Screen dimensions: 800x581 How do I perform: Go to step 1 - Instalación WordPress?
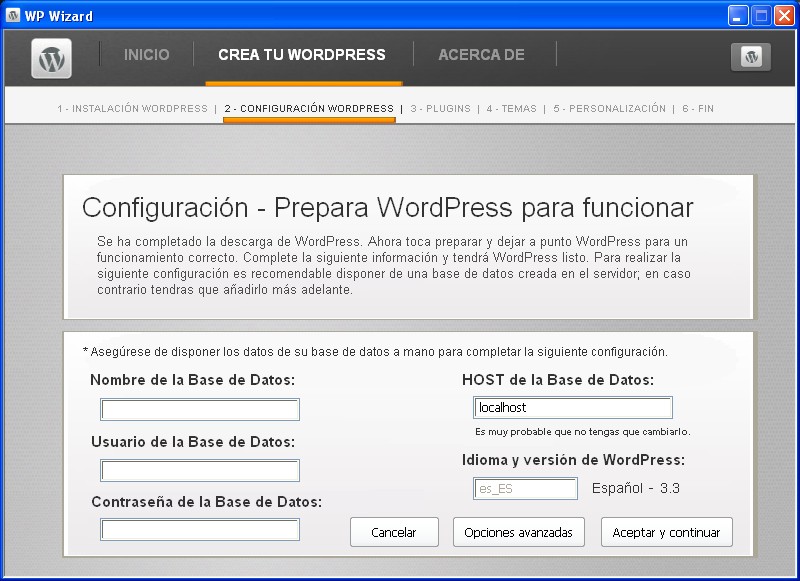[x=133, y=109]
